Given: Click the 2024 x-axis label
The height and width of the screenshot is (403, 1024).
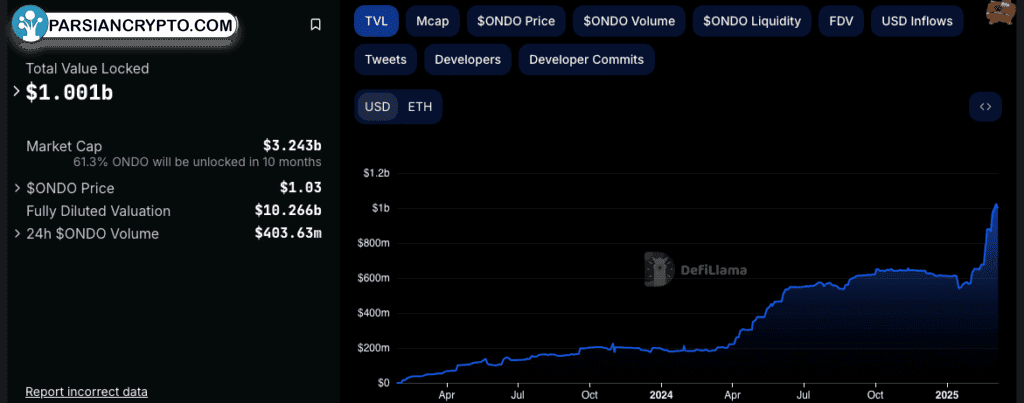Looking at the screenshot, I should [662, 395].
